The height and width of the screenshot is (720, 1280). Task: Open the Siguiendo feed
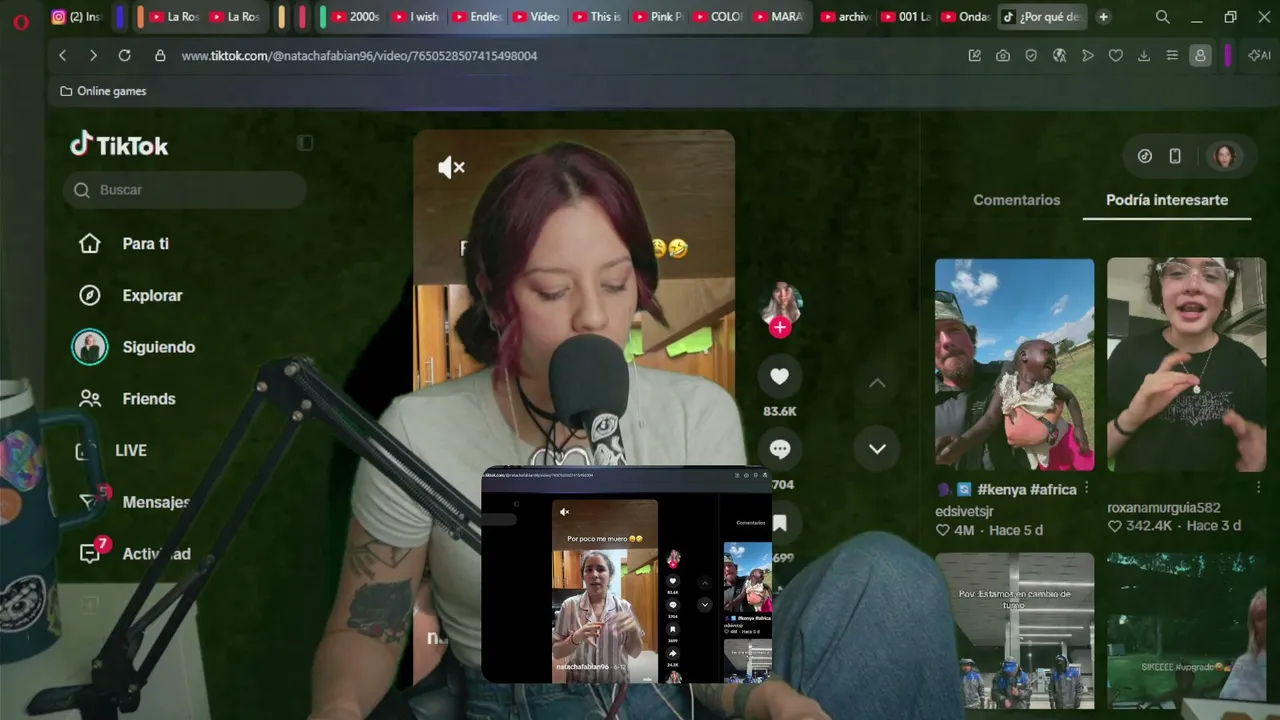[x=158, y=347]
